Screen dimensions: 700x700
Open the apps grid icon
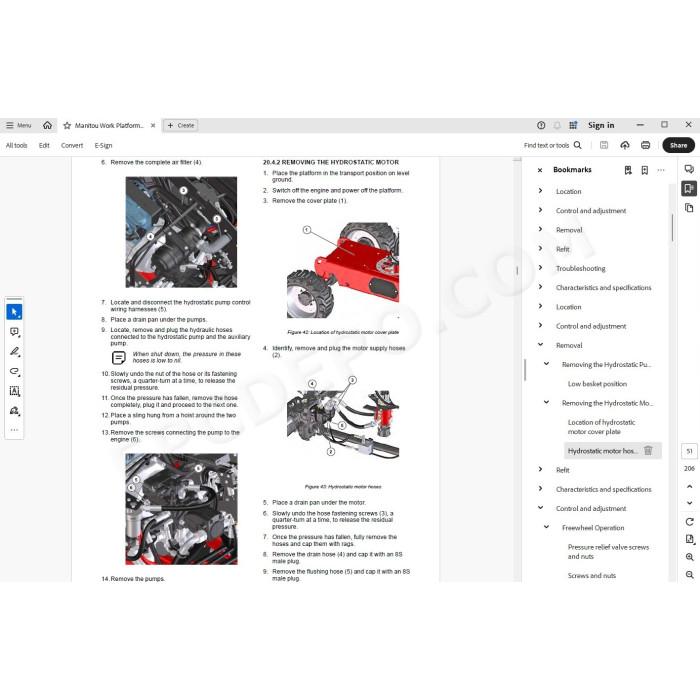573,125
